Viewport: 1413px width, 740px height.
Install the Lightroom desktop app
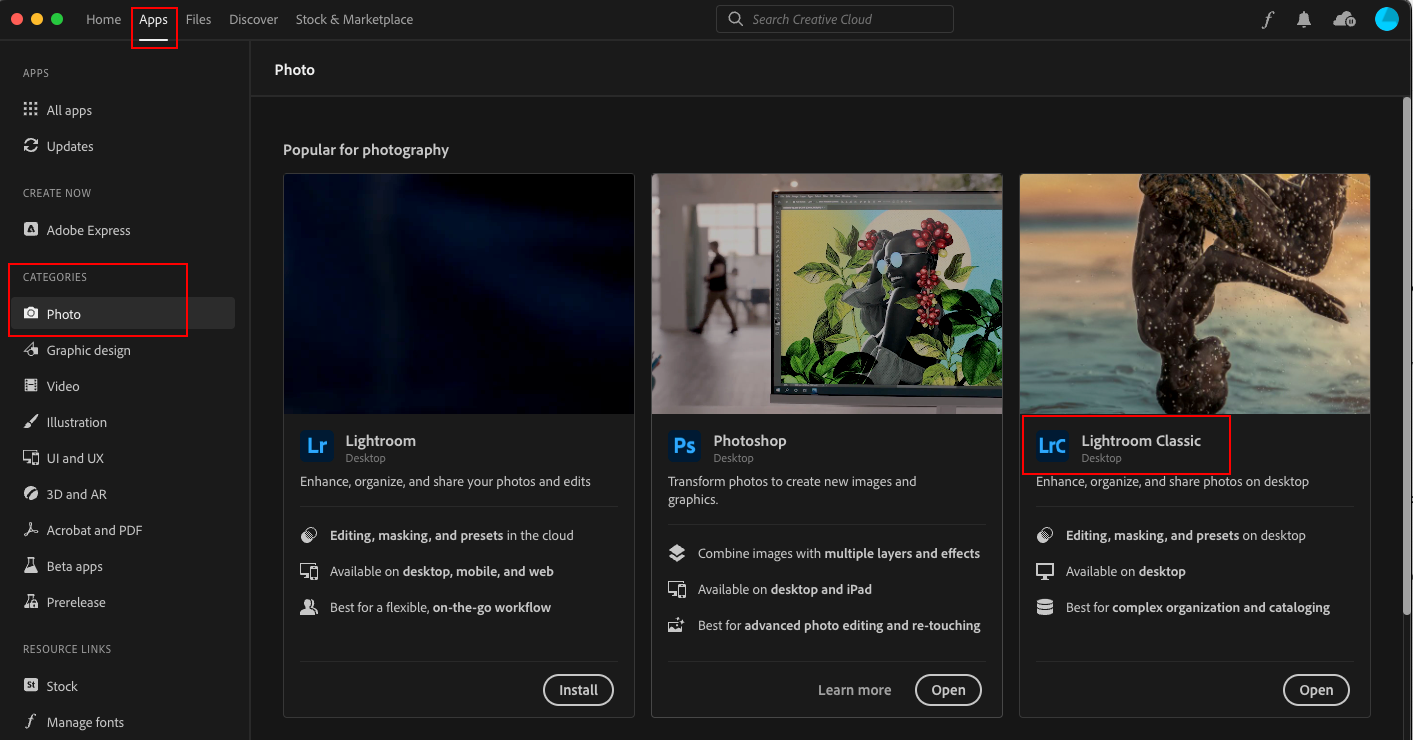[578, 689]
